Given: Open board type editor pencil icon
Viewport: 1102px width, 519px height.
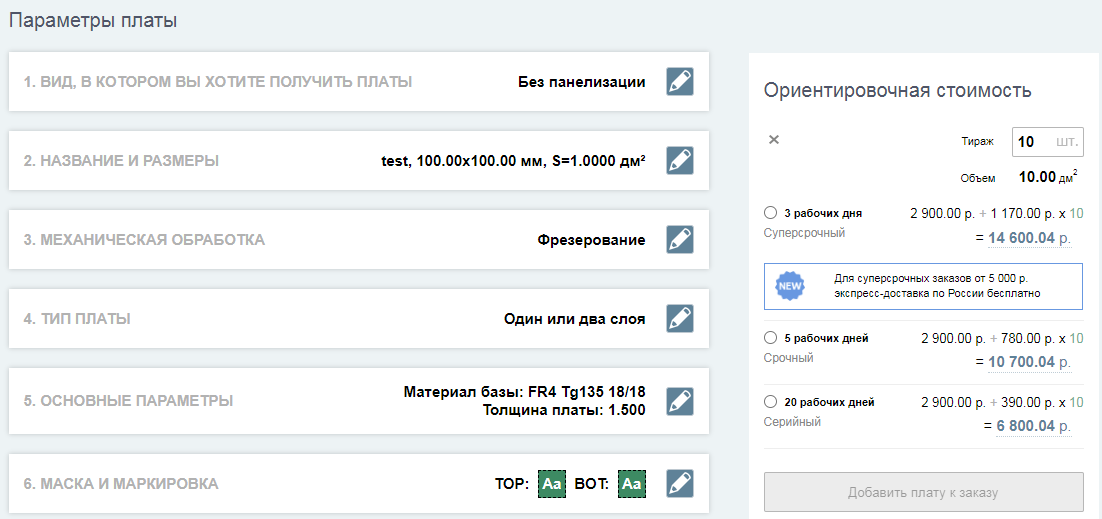Looking at the screenshot, I should click(680, 319).
